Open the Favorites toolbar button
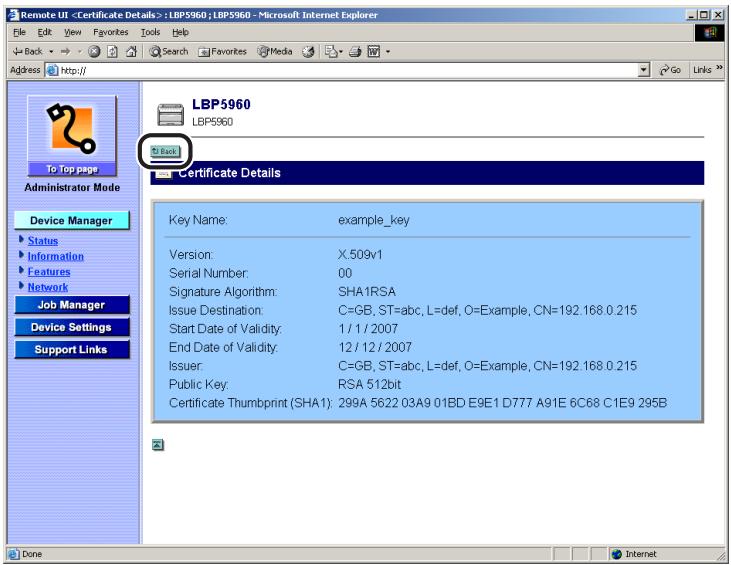 point(222,51)
